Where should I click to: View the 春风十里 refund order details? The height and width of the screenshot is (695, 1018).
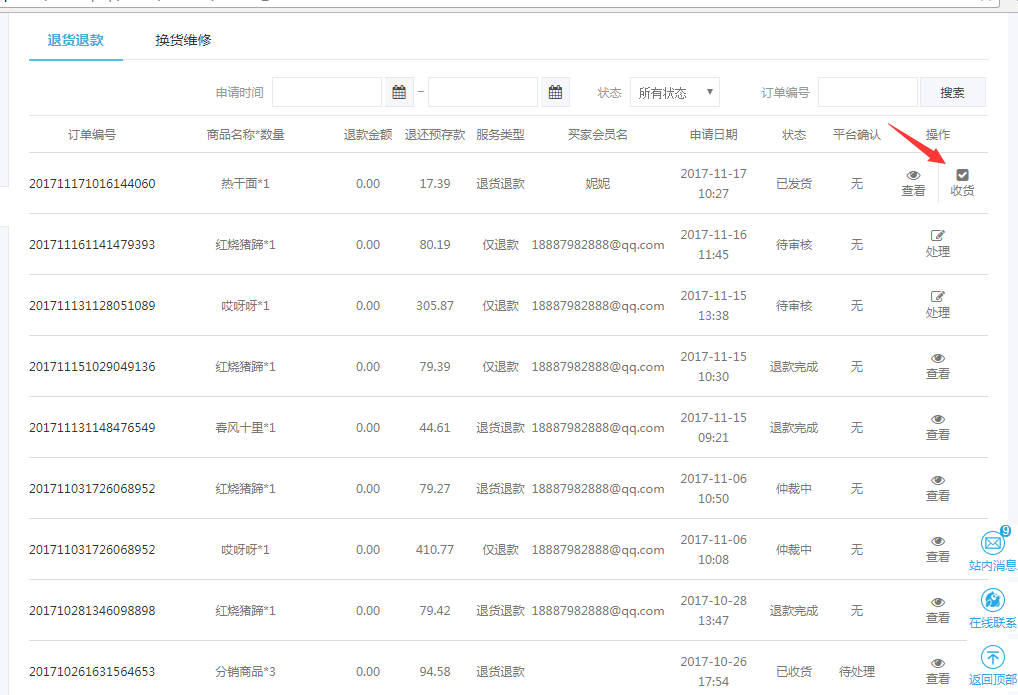pyautogui.click(x=937, y=427)
